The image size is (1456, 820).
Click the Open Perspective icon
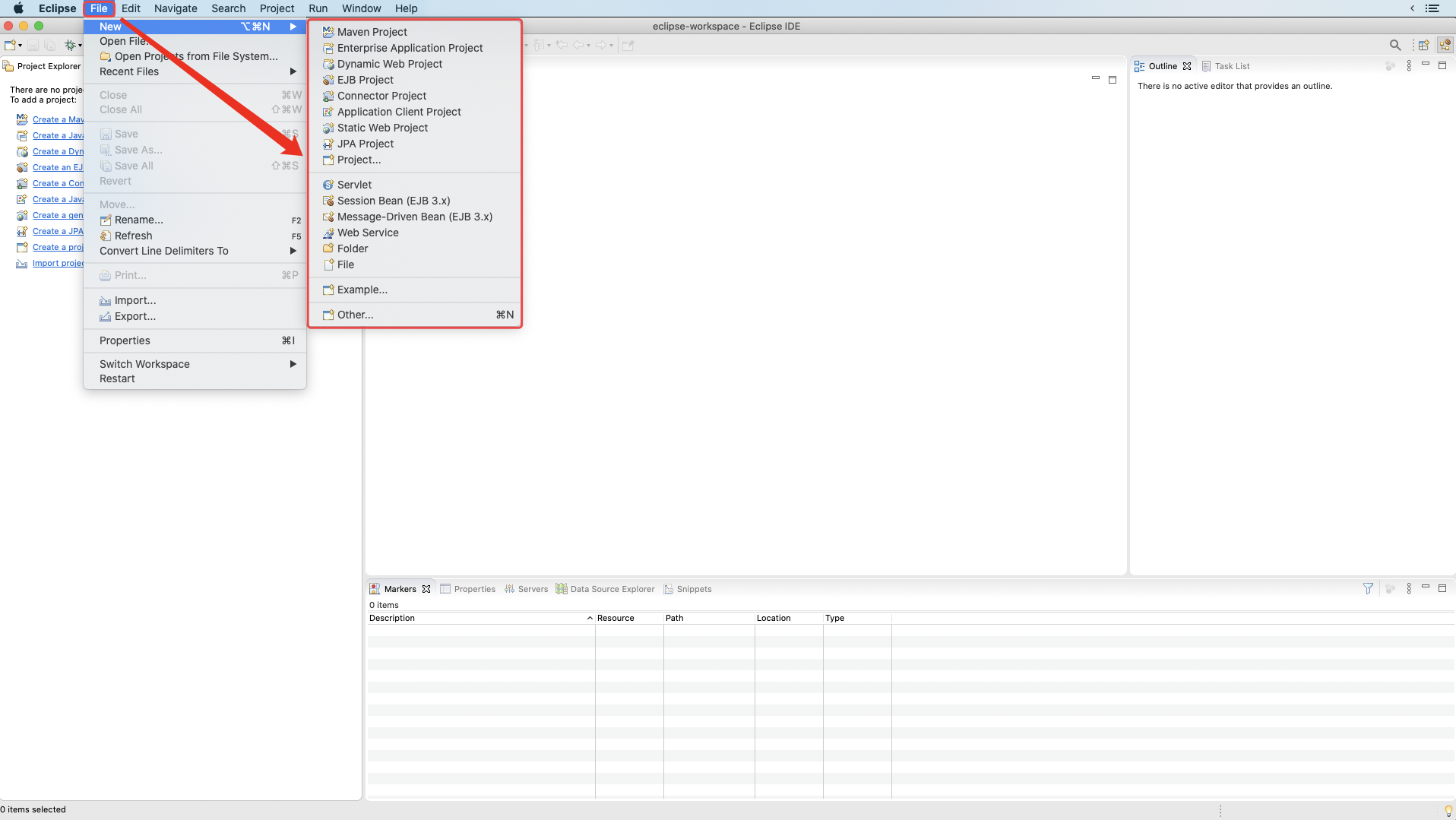coord(1424,46)
